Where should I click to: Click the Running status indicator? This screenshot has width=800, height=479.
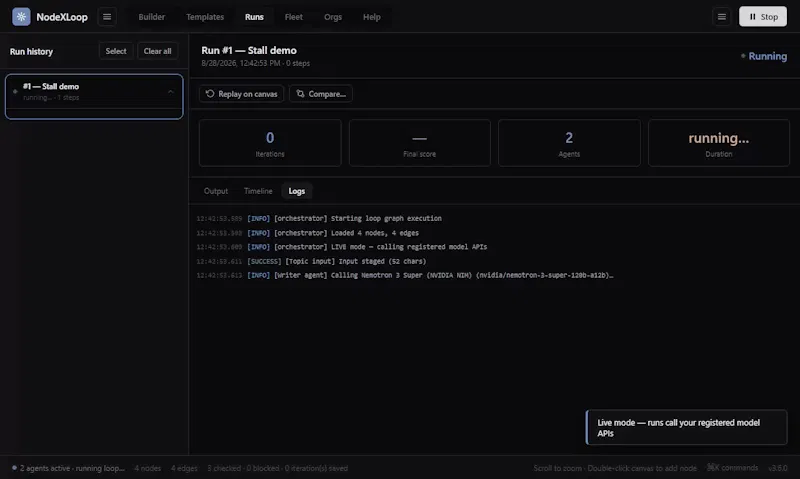coord(763,56)
